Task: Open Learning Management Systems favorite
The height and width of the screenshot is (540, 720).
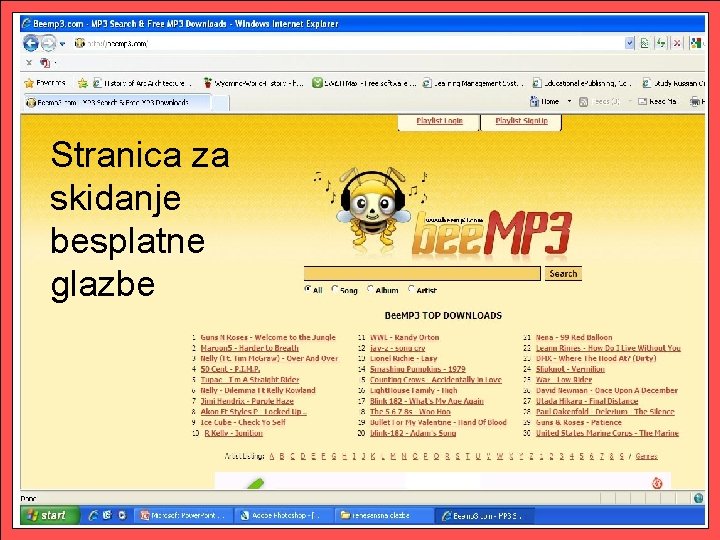Action: click(472, 83)
